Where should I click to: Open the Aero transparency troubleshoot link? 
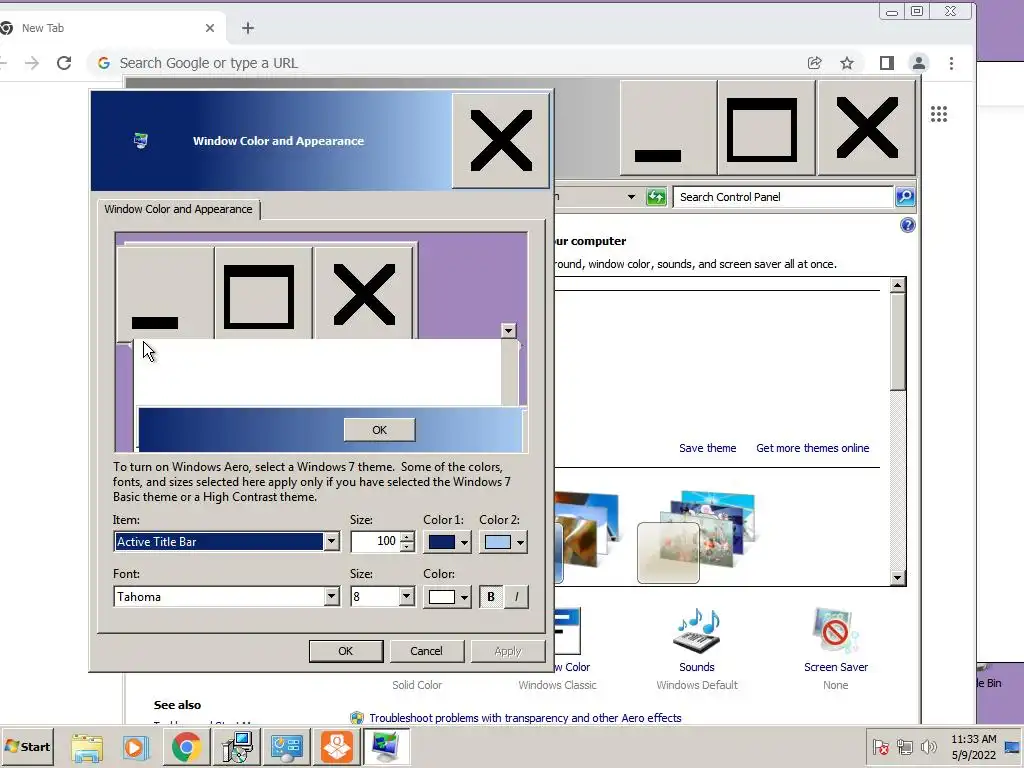click(x=525, y=718)
